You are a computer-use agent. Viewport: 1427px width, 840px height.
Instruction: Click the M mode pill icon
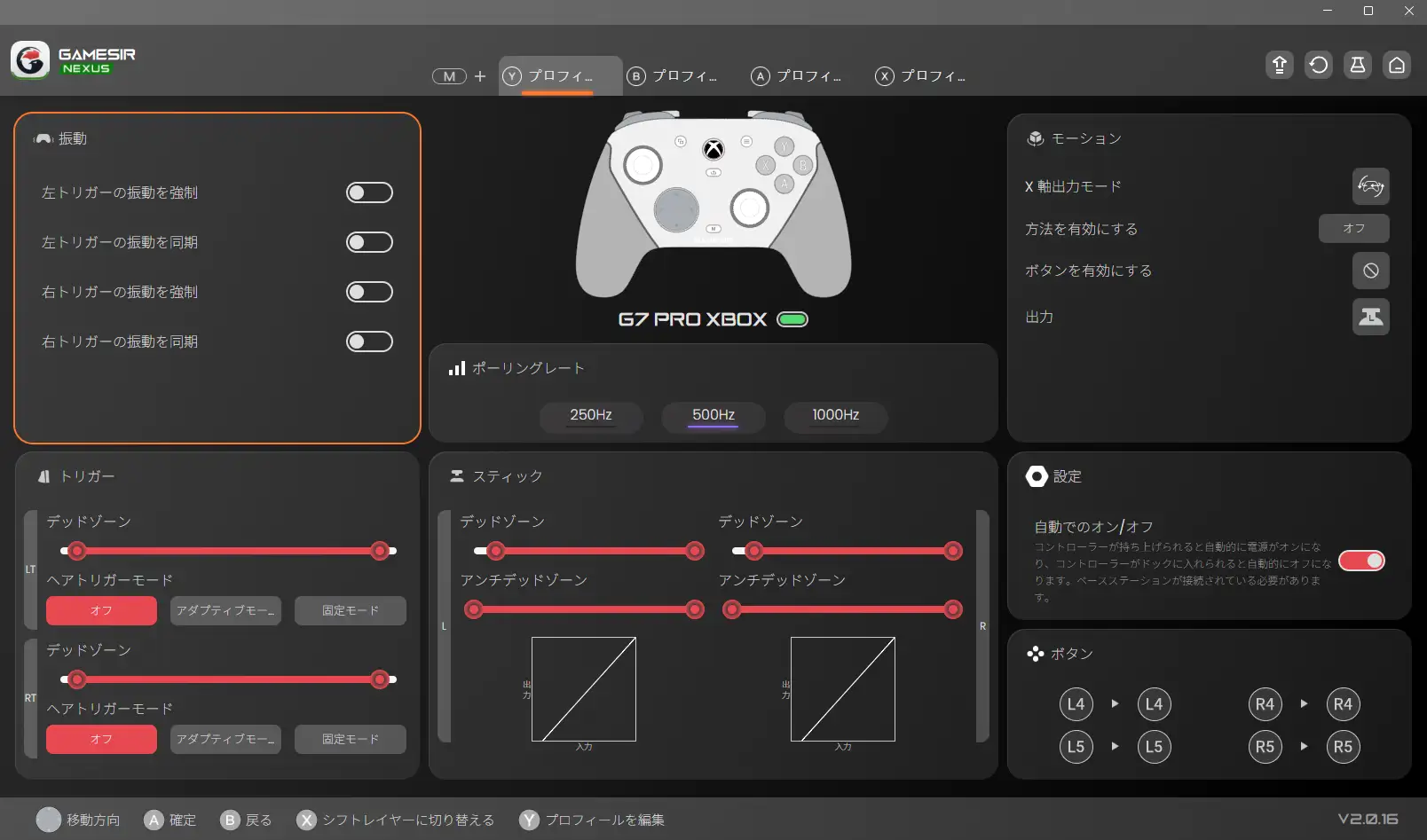click(449, 76)
